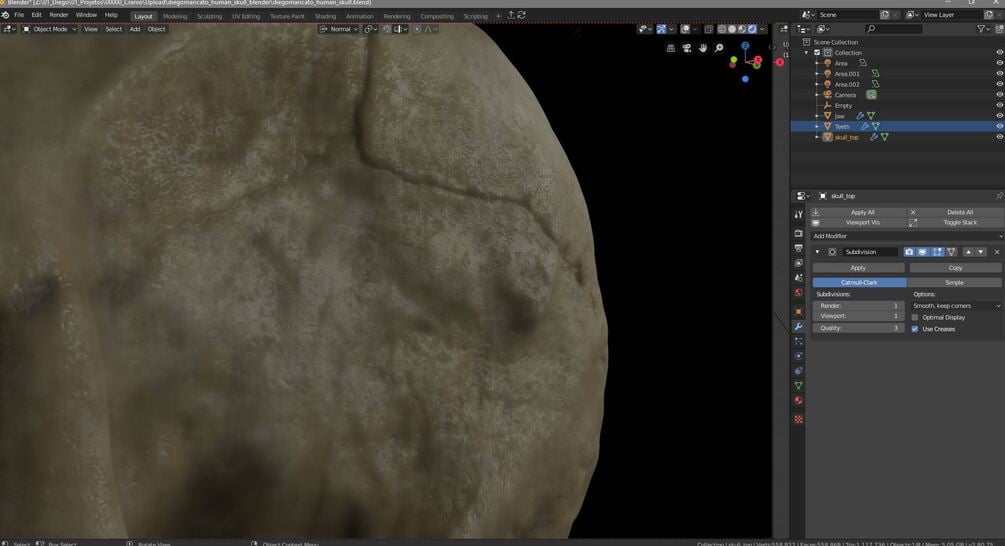Collapse the Subdivision modifier panel triangle
1005x546 pixels.
tap(818, 252)
